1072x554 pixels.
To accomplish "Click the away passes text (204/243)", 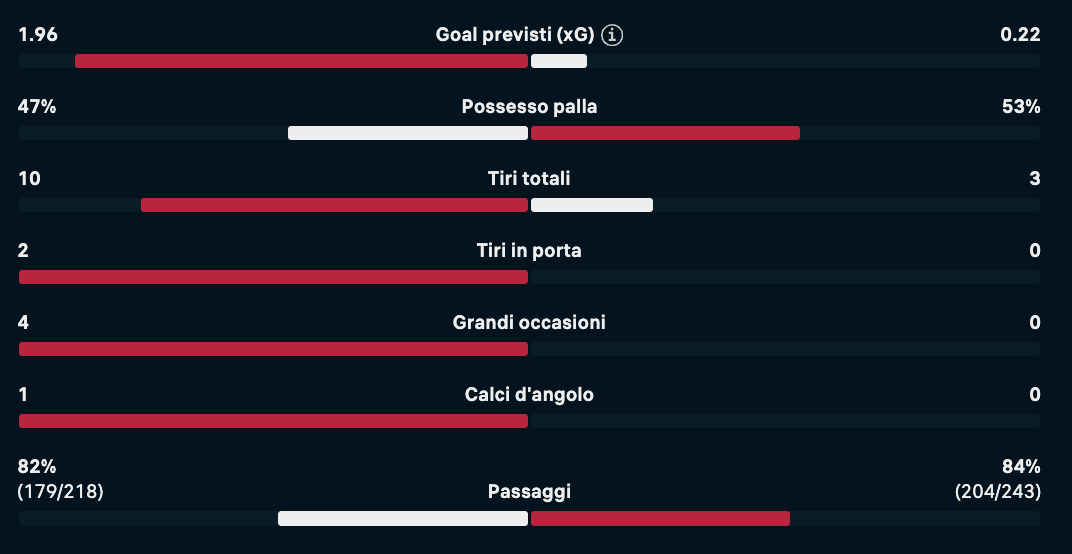I will pos(997,492).
